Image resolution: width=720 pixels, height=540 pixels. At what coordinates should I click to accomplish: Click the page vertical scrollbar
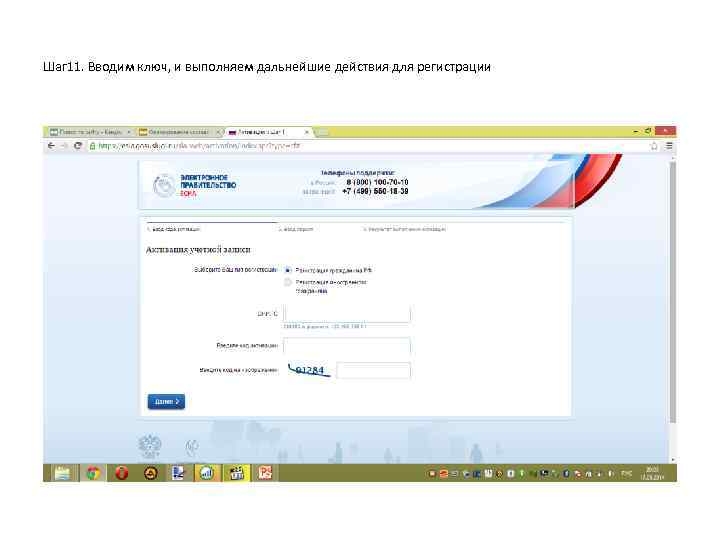(673, 292)
